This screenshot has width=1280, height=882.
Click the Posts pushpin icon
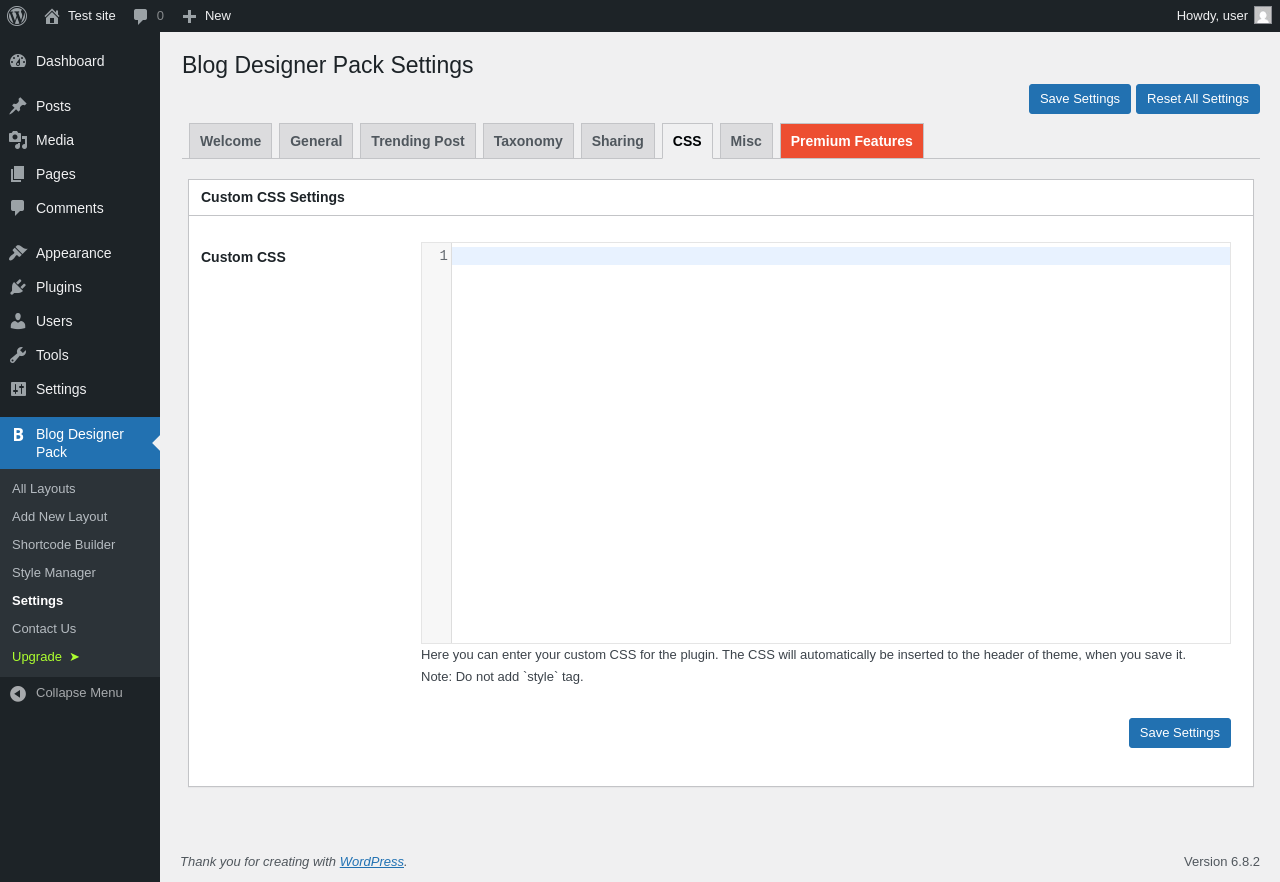[18, 106]
